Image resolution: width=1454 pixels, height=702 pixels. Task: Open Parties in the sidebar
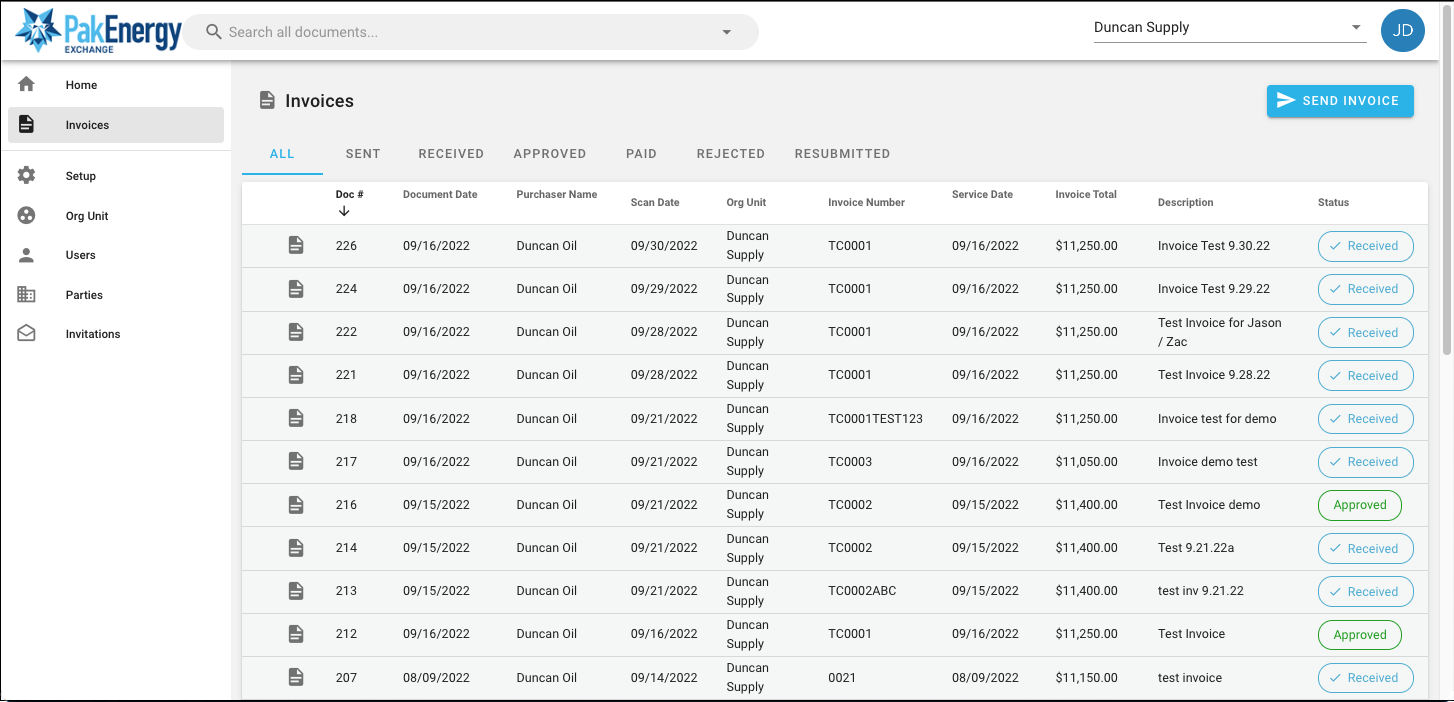[116, 295]
